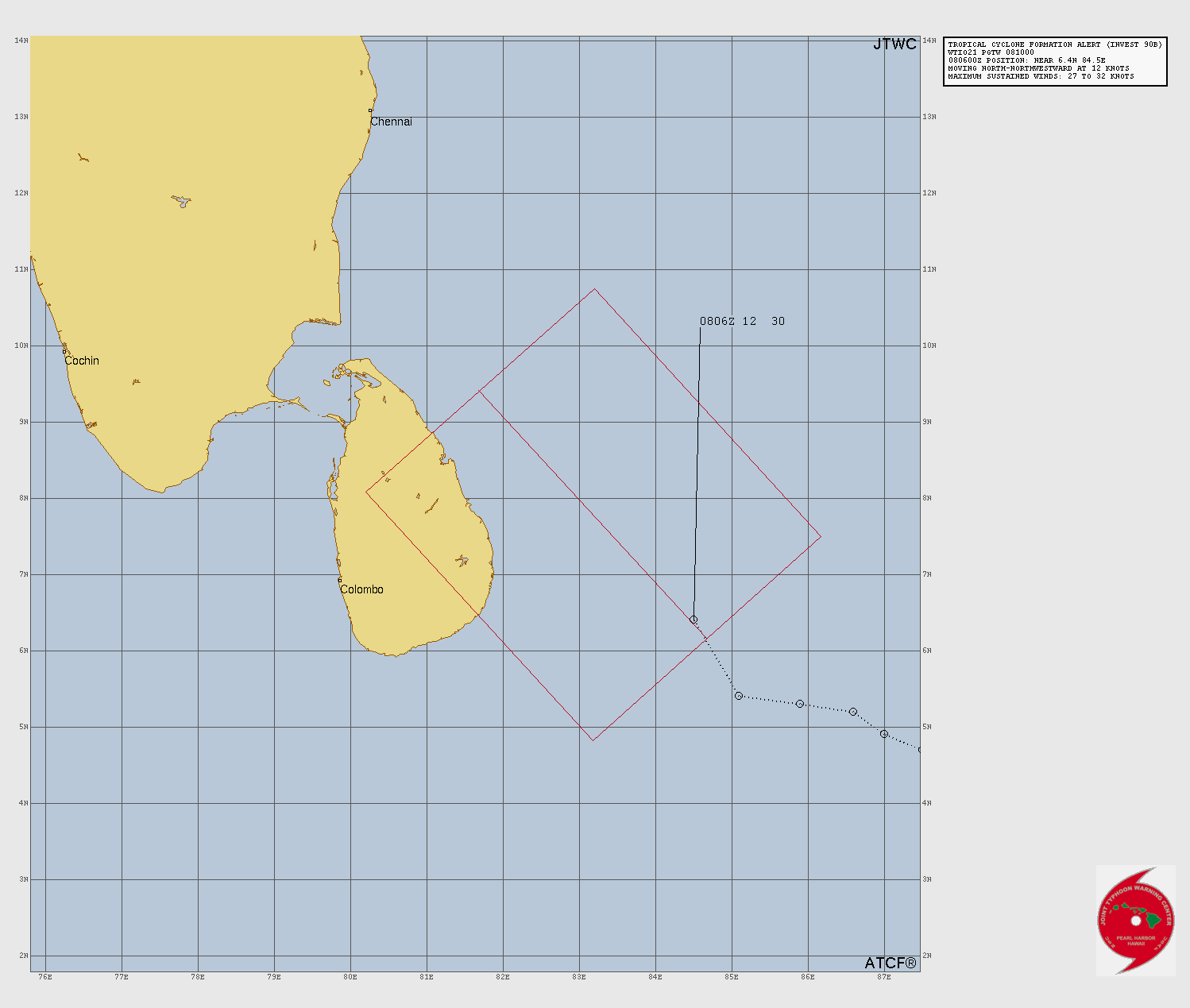
Task: Click the Chennai city name label
Action: pos(392,122)
